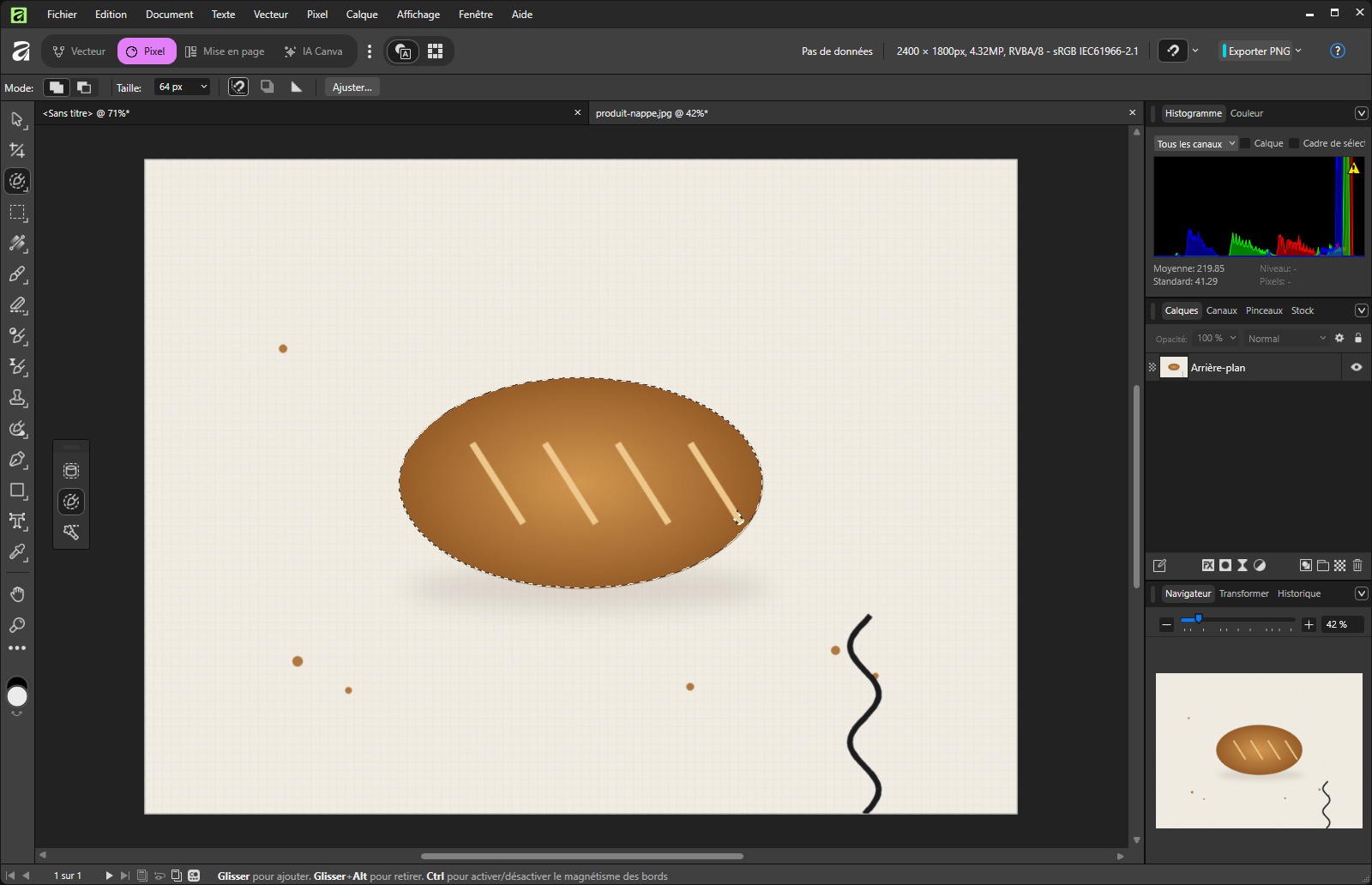Click the Exporter PNG button
The width and height of the screenshot is (1372, 885).
pyautogui.click(x=1257, y=51)
